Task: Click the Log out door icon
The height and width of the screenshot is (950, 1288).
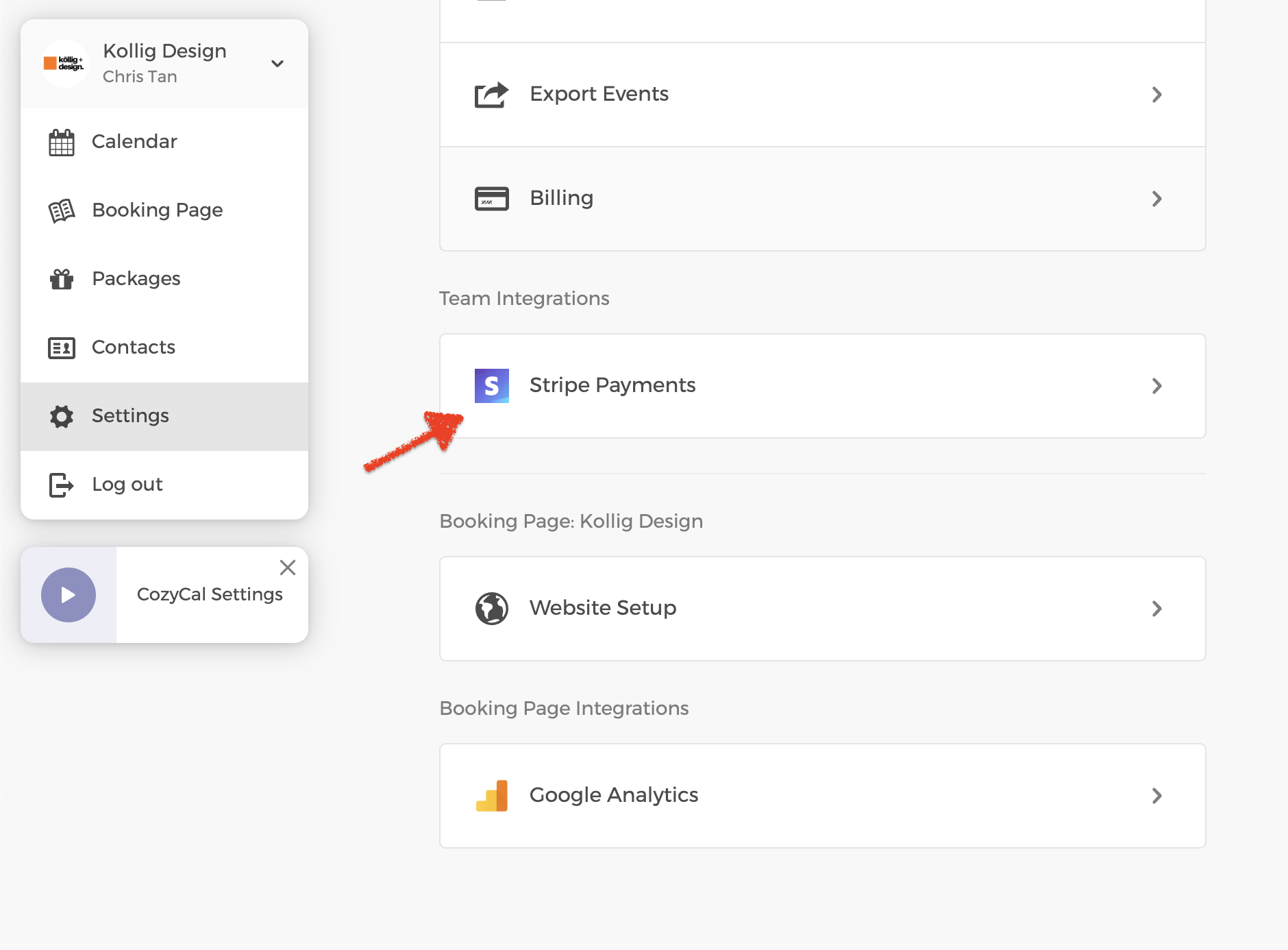Action: [62, 485]
